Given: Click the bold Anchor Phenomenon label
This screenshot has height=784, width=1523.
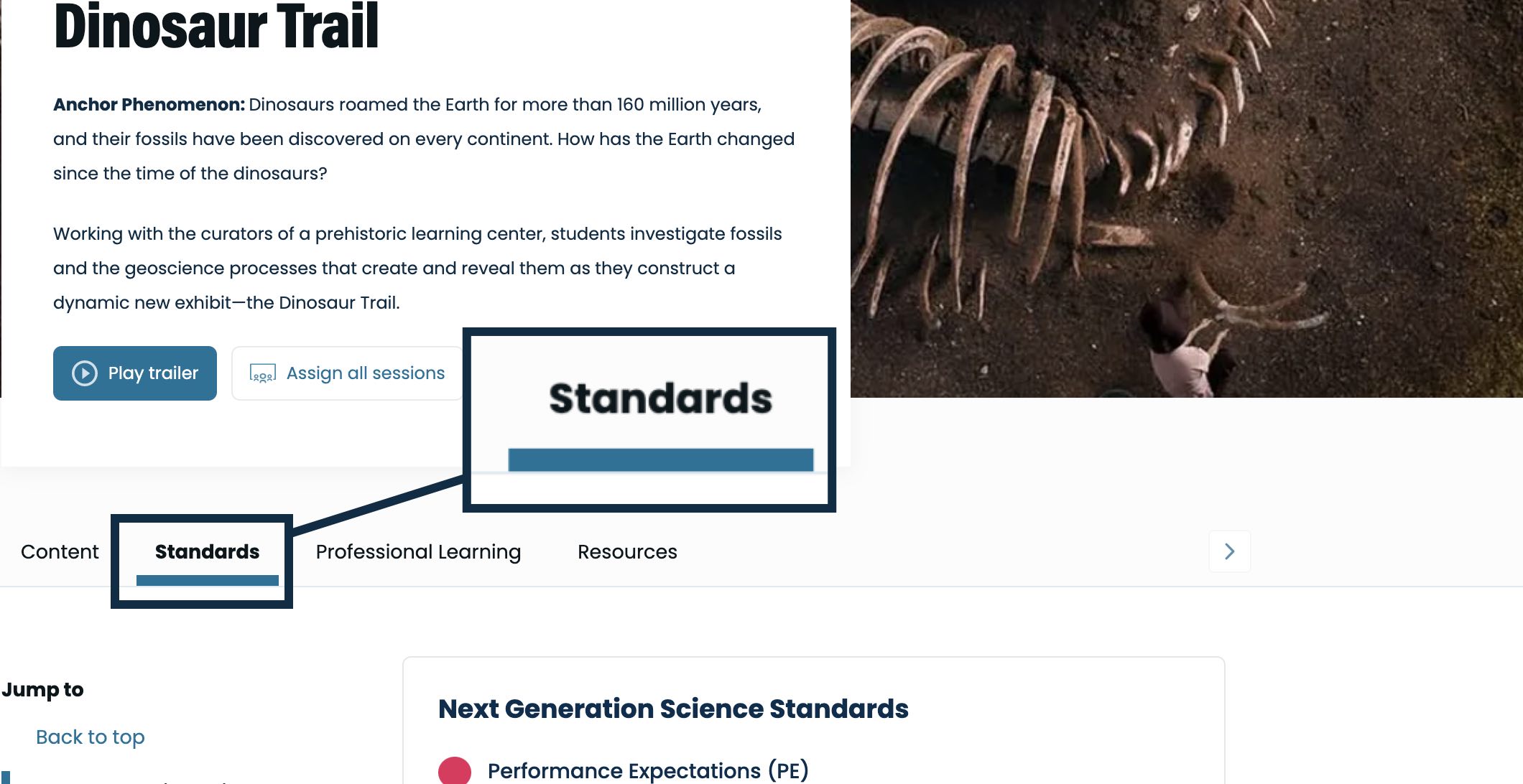Looking at the screenshot, I should click(x=149, y=105).
